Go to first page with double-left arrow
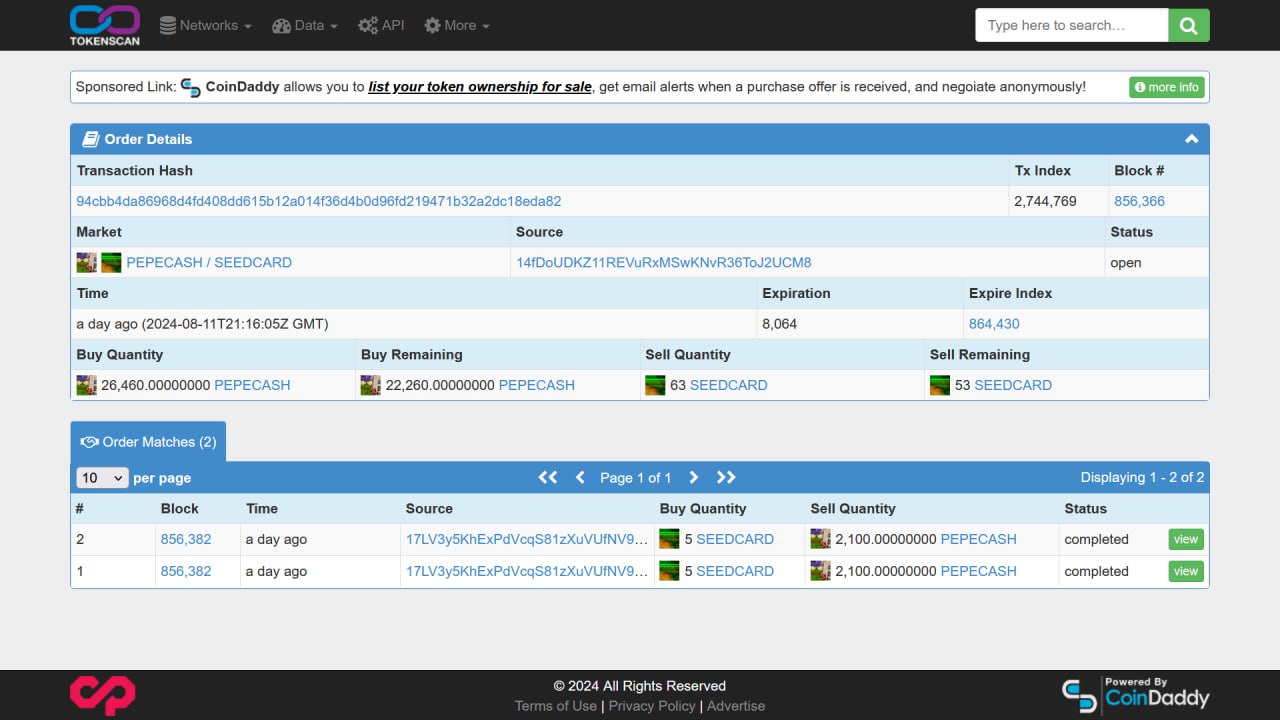 point(548,477)
